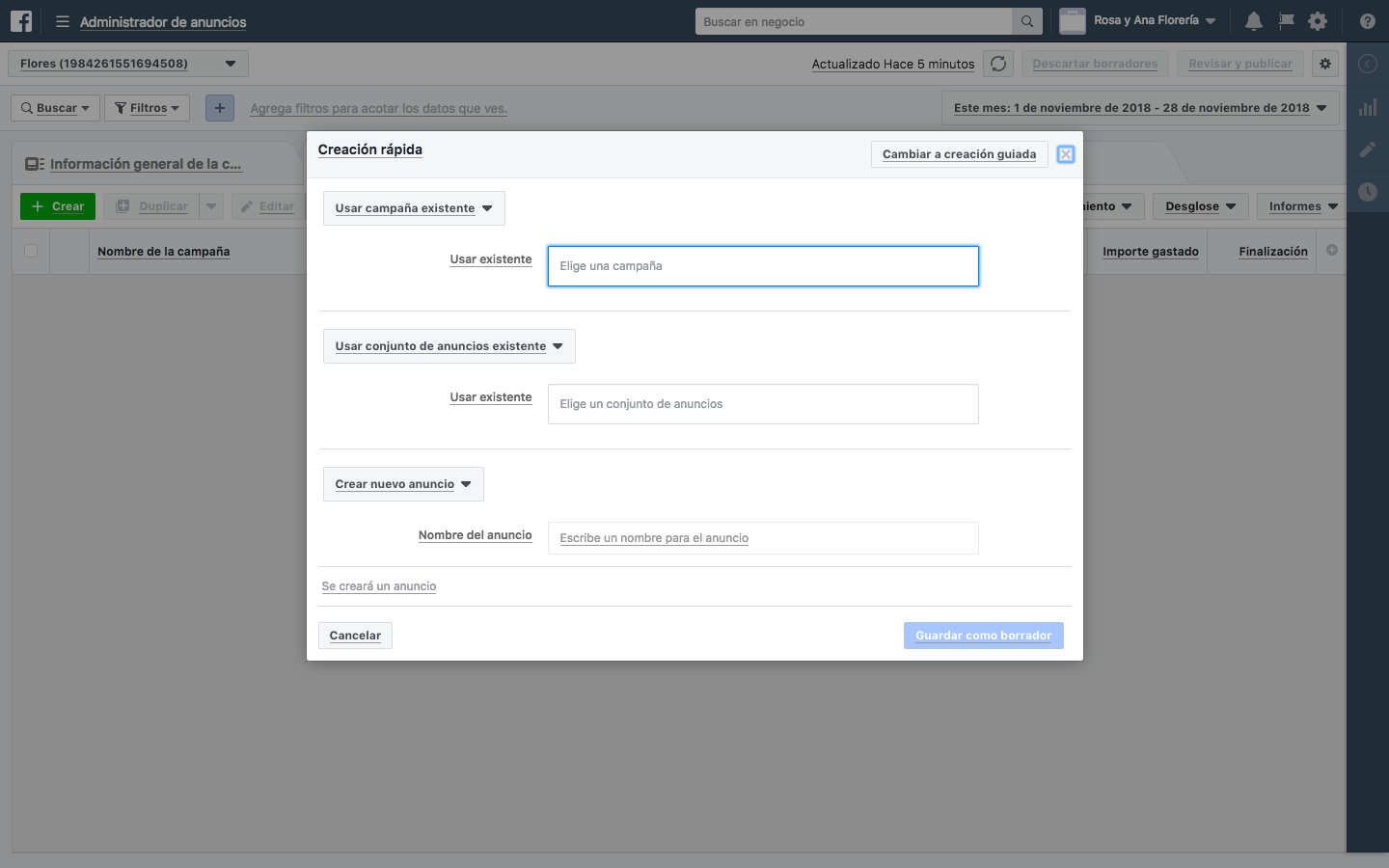Click the green Crear button
Viewport: 1389px width, 868px height.
tap(58, 206)
